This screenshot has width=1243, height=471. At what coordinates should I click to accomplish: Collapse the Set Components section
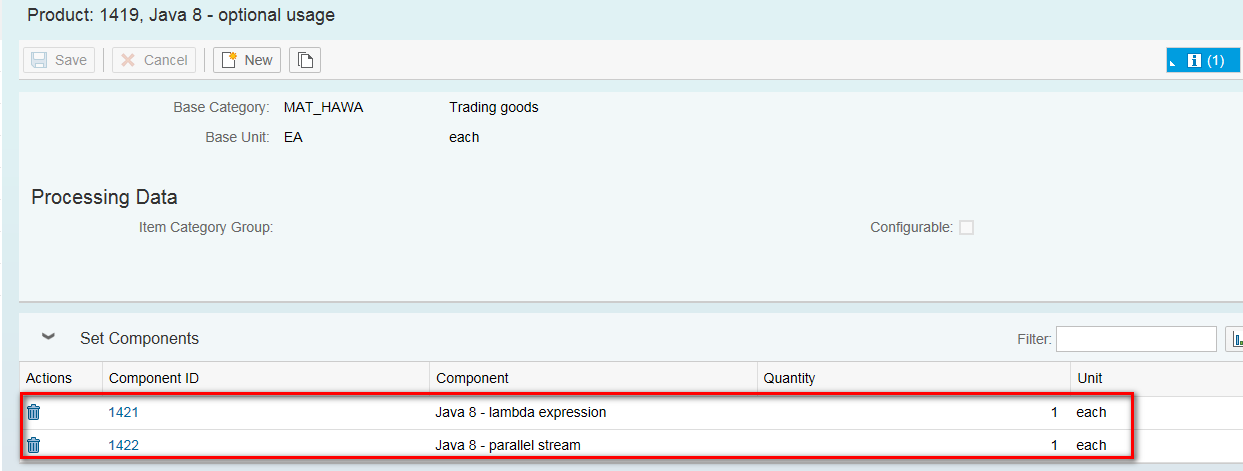[x=48, y=338]
